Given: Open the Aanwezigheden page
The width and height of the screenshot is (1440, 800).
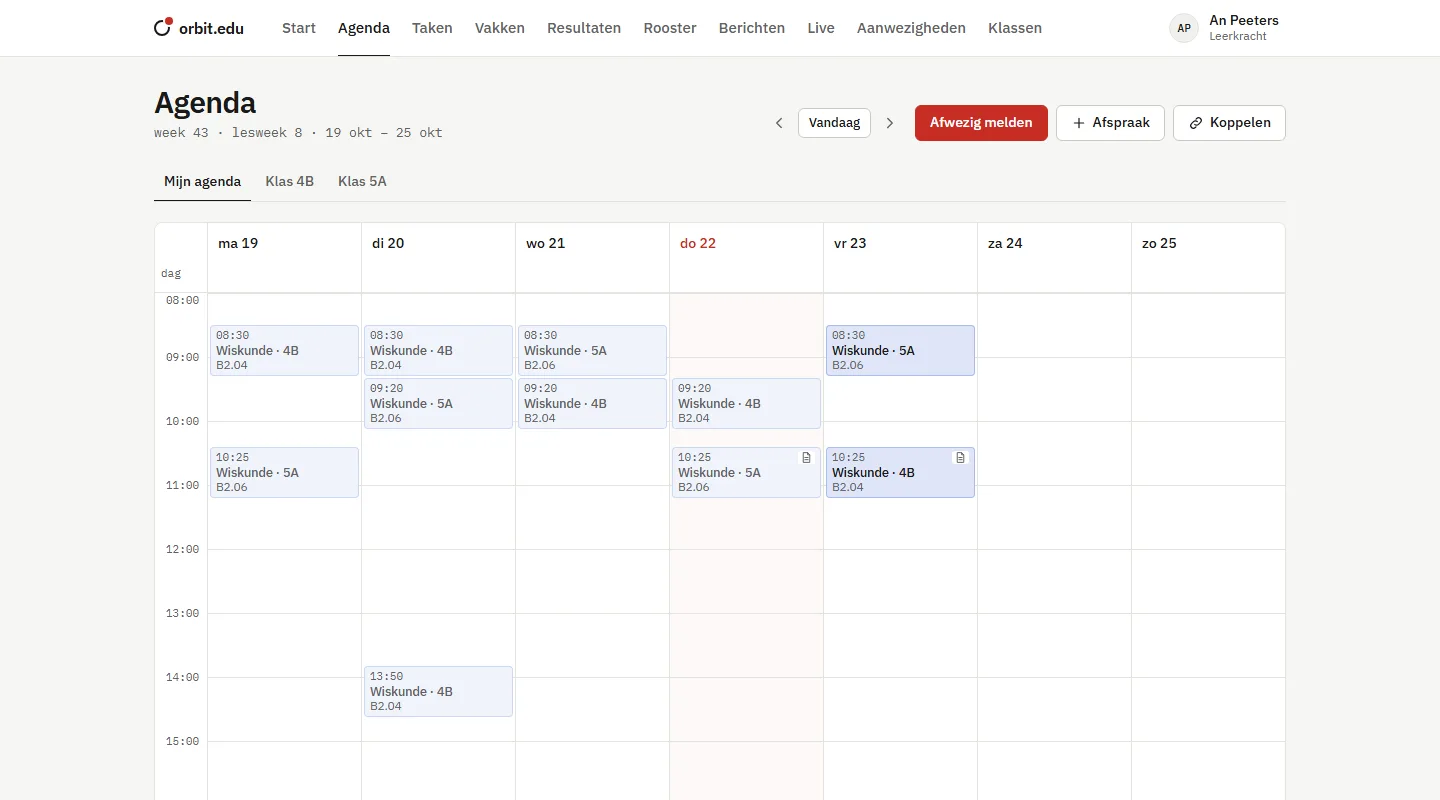Looking at the screenshot, I should pos(911,28).
